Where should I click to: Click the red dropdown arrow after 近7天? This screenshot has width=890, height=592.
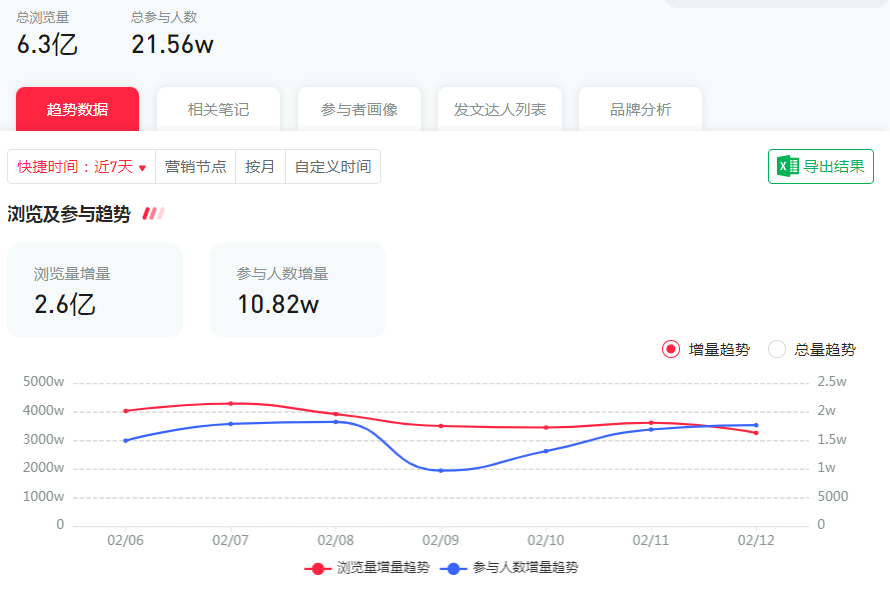coord(142,168)
